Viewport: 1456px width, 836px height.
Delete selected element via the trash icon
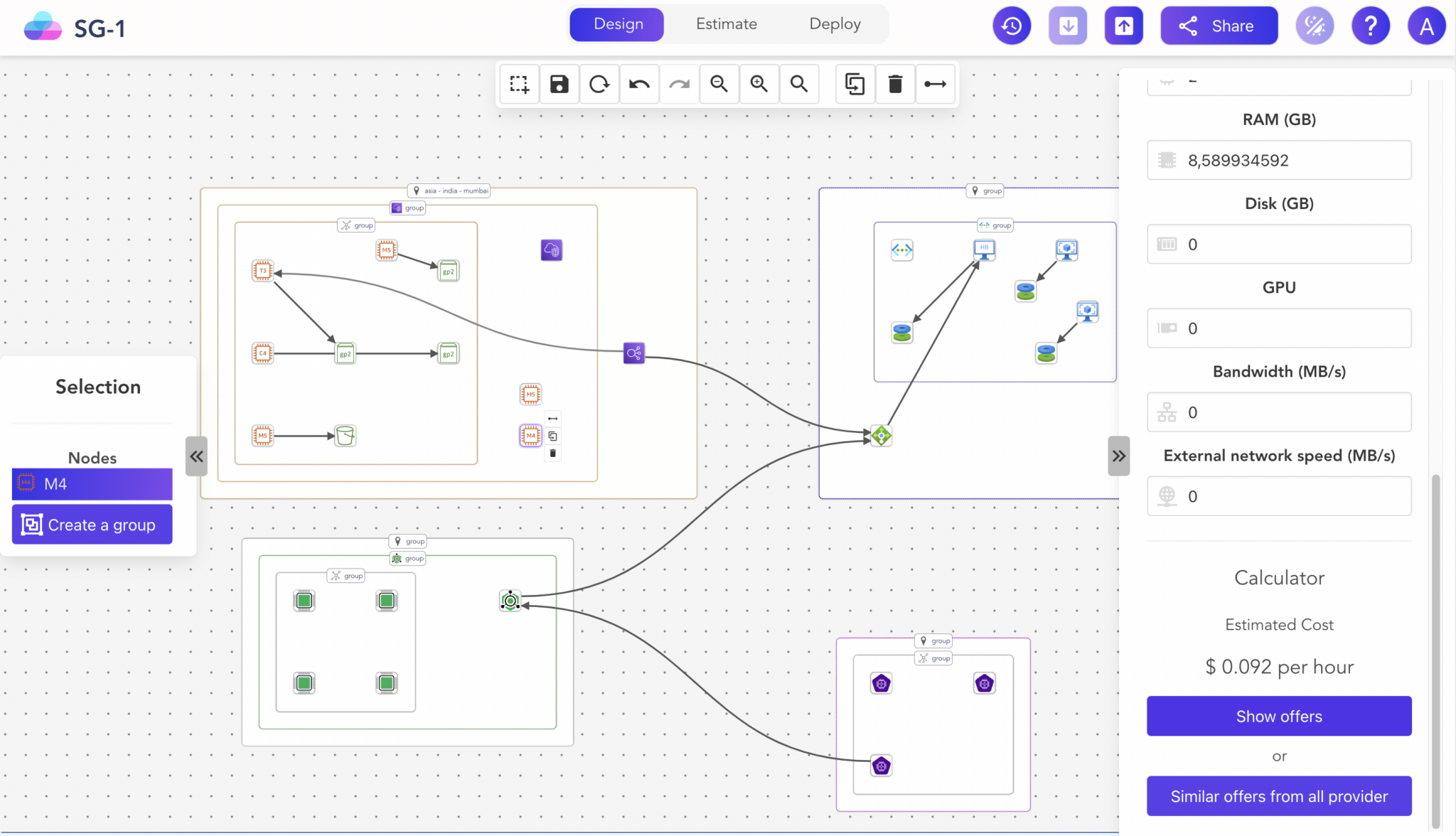(x=894, y=84)
